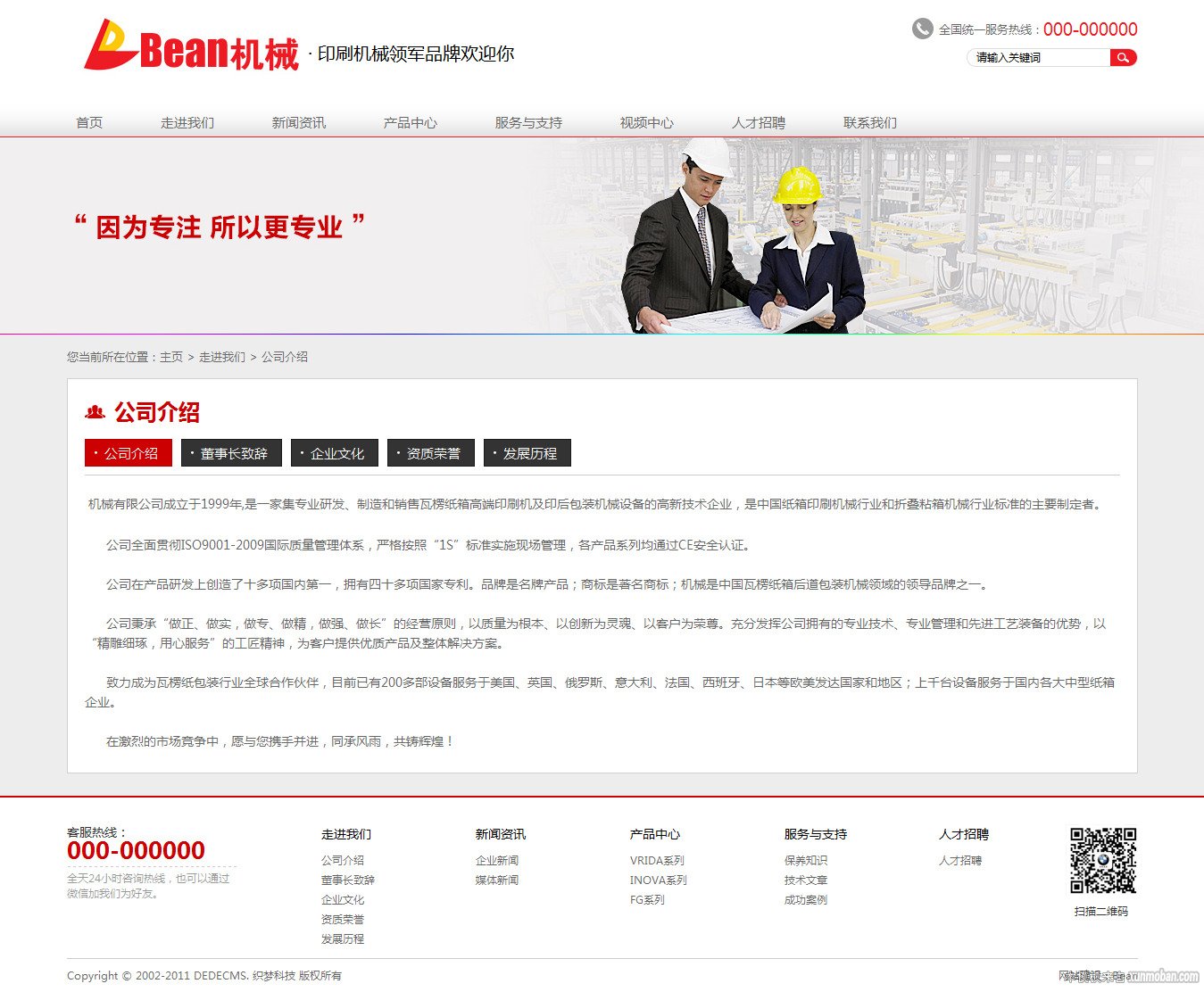Image resolution: width=1204 pixels, height=992 pixels.
Task: Click the Copyright DEDECMS text
Action: pyautogui.click(x=204, y=976)
